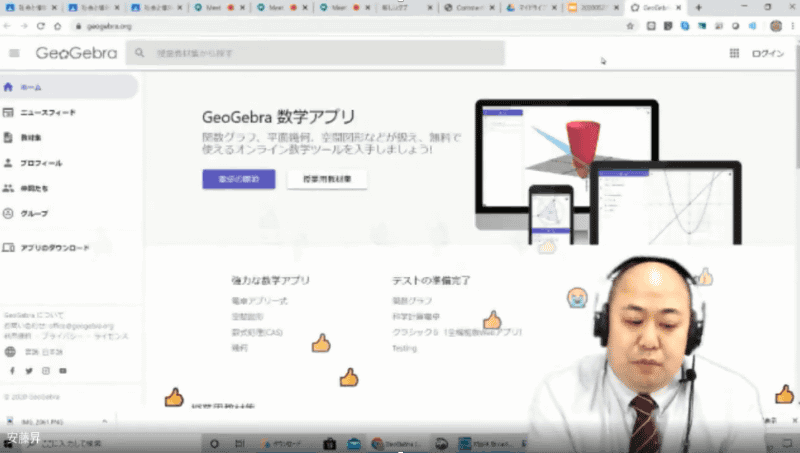The height and width of the screenshot is (453, 800).
Task: Open the クラシック Web app link
Action: [x=457, y=333]
